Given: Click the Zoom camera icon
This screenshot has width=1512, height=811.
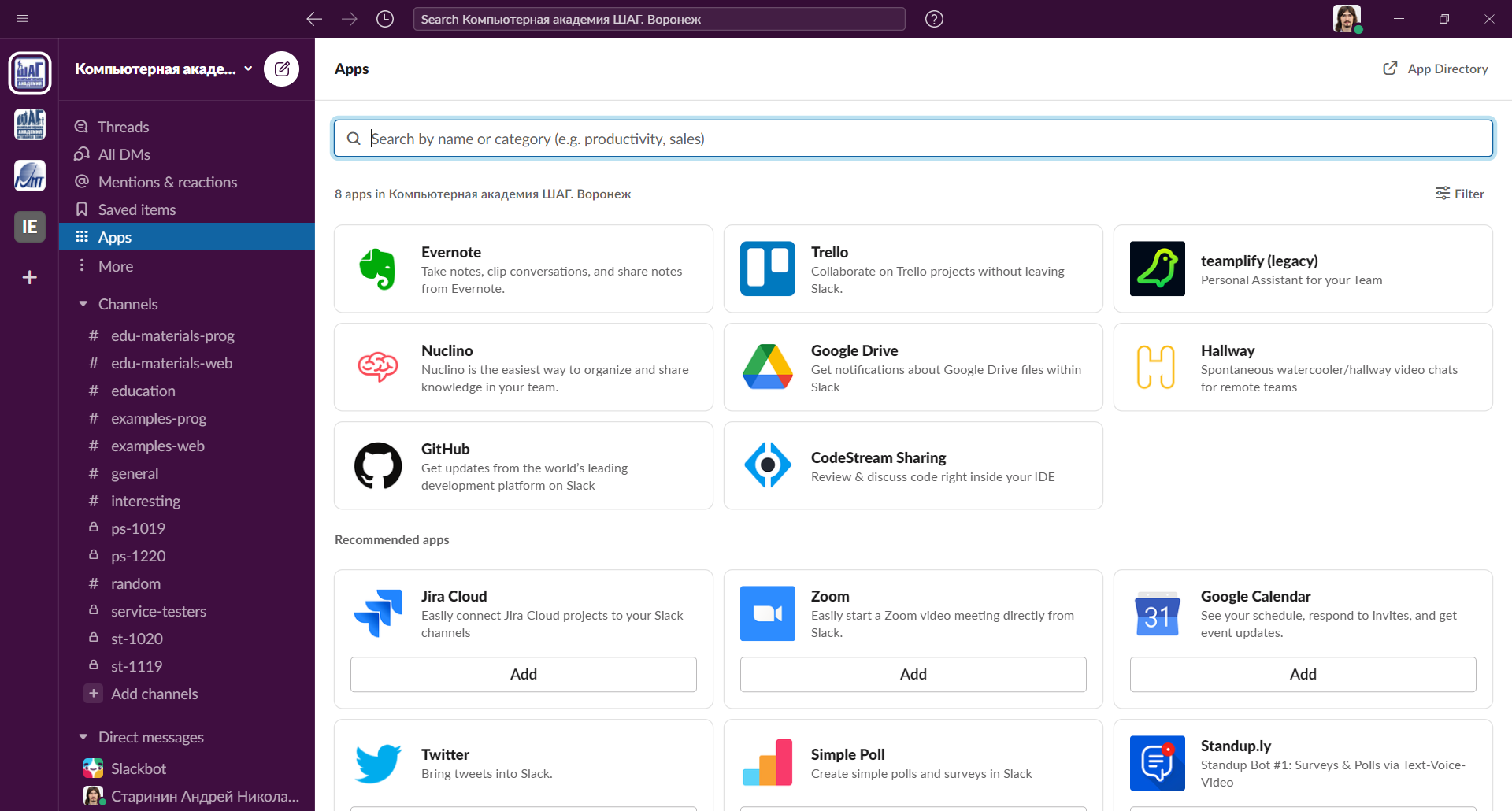Looking at the screenshot, I should [x=768, y=613].
